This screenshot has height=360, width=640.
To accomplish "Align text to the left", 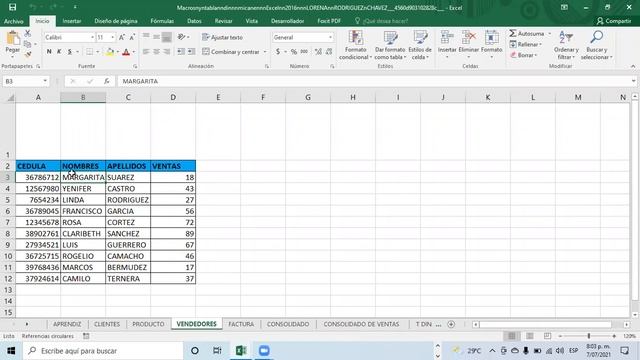I will tap(146, 51).
